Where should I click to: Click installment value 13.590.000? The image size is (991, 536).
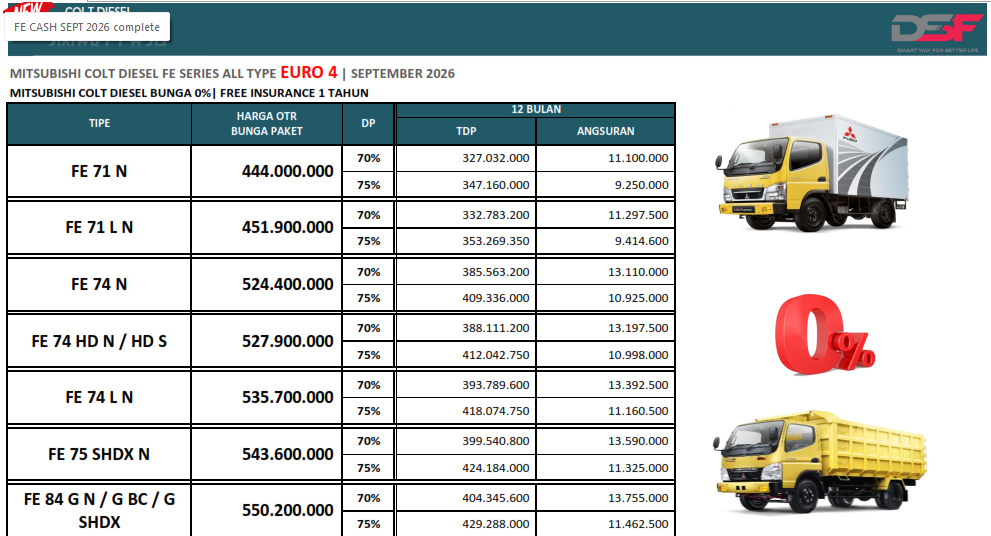click(x=638, y=441)
